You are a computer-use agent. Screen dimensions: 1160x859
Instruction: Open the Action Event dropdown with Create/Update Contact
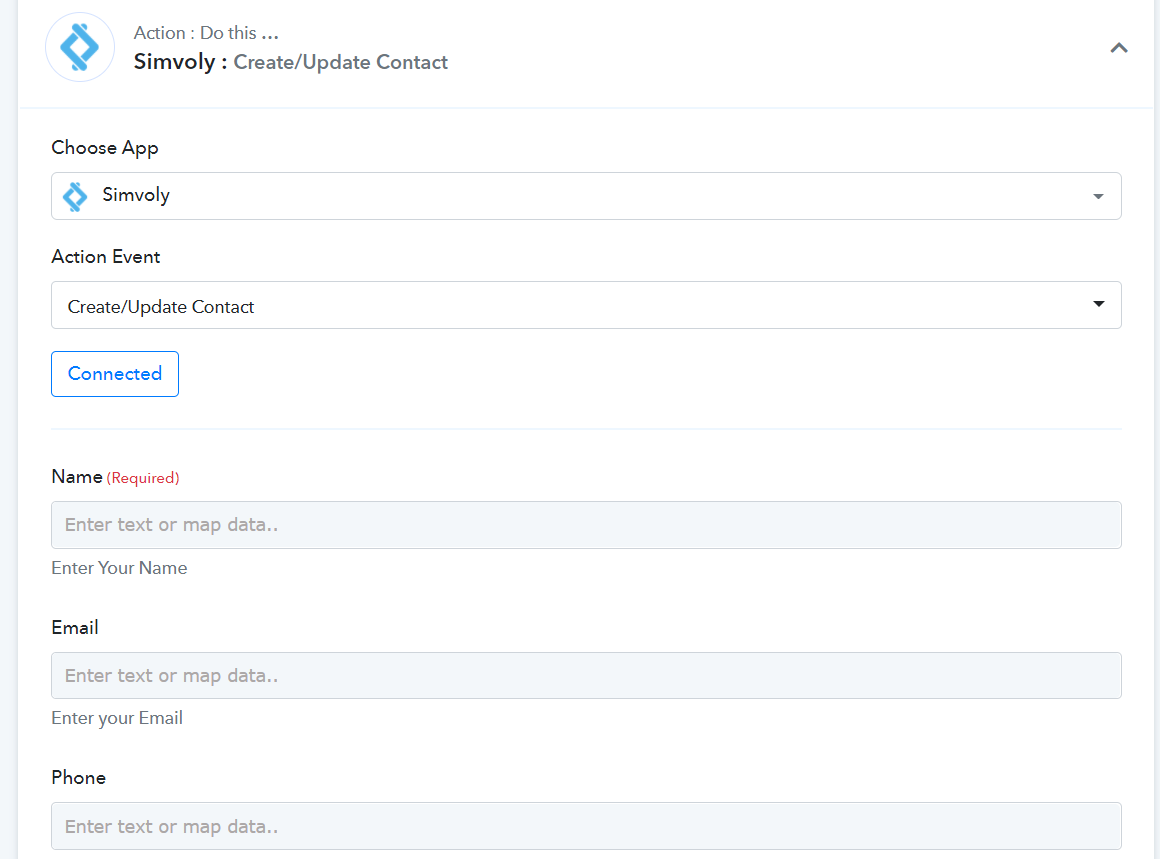[586, 305]
